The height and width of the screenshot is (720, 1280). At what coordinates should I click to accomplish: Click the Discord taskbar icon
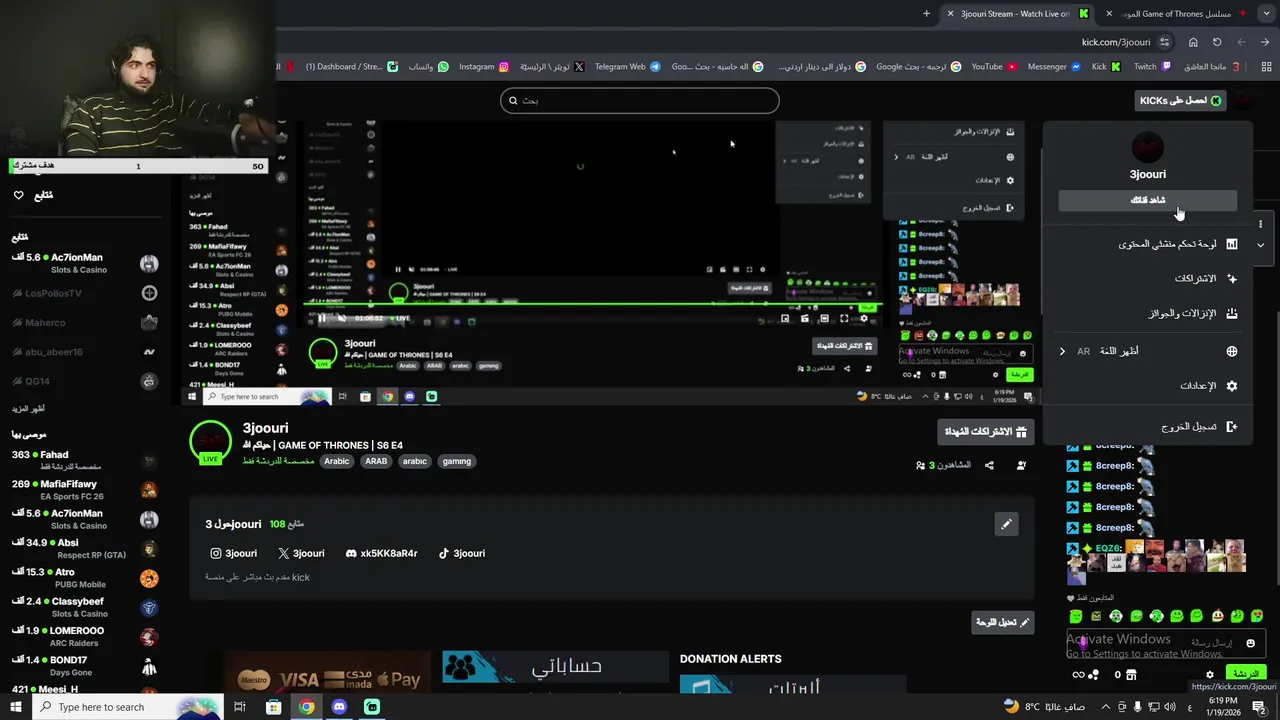click(339, 707)
